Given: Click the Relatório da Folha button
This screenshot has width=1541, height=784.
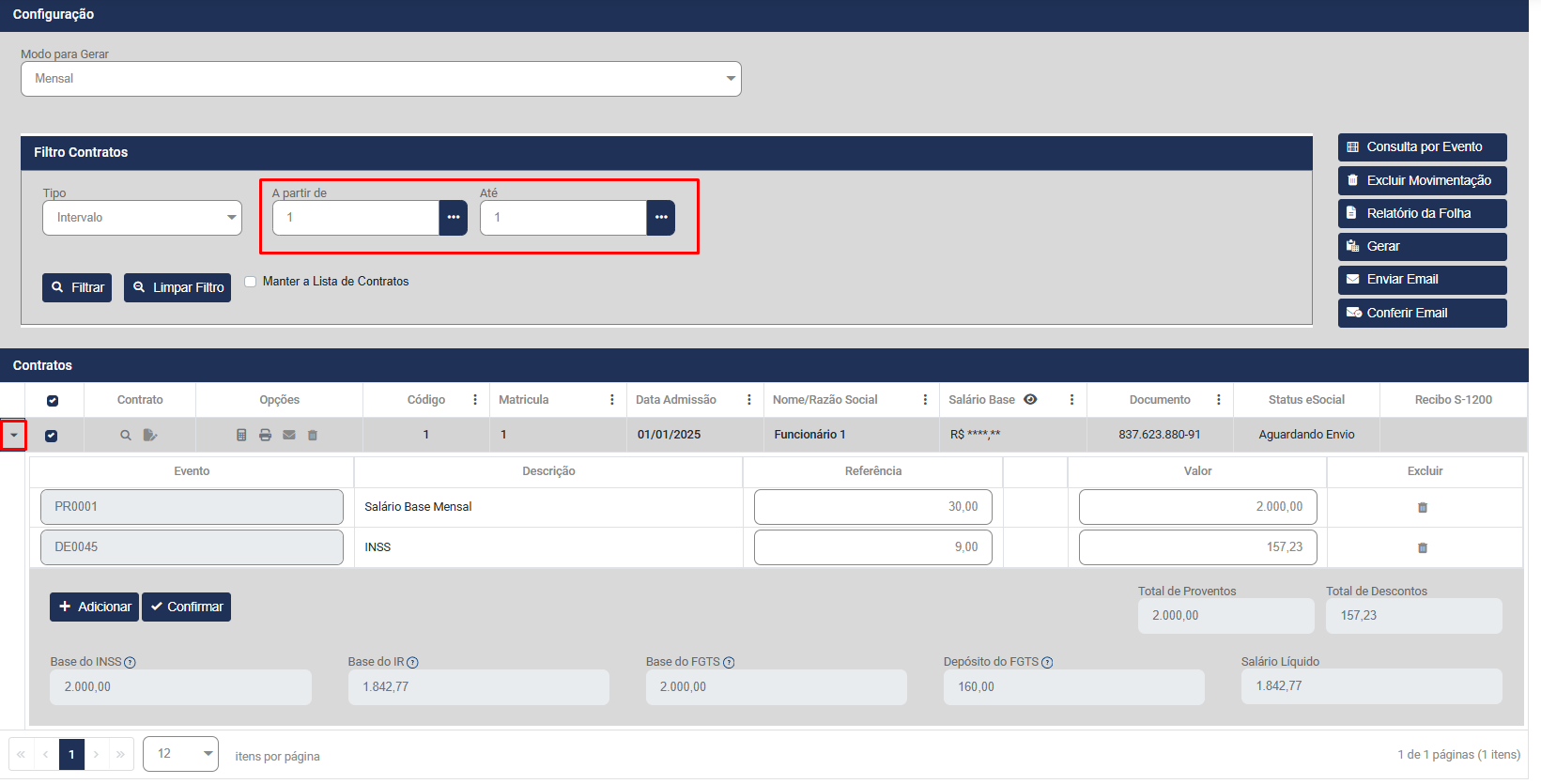Looking at the screenshot, I should tap(1421, 214).
